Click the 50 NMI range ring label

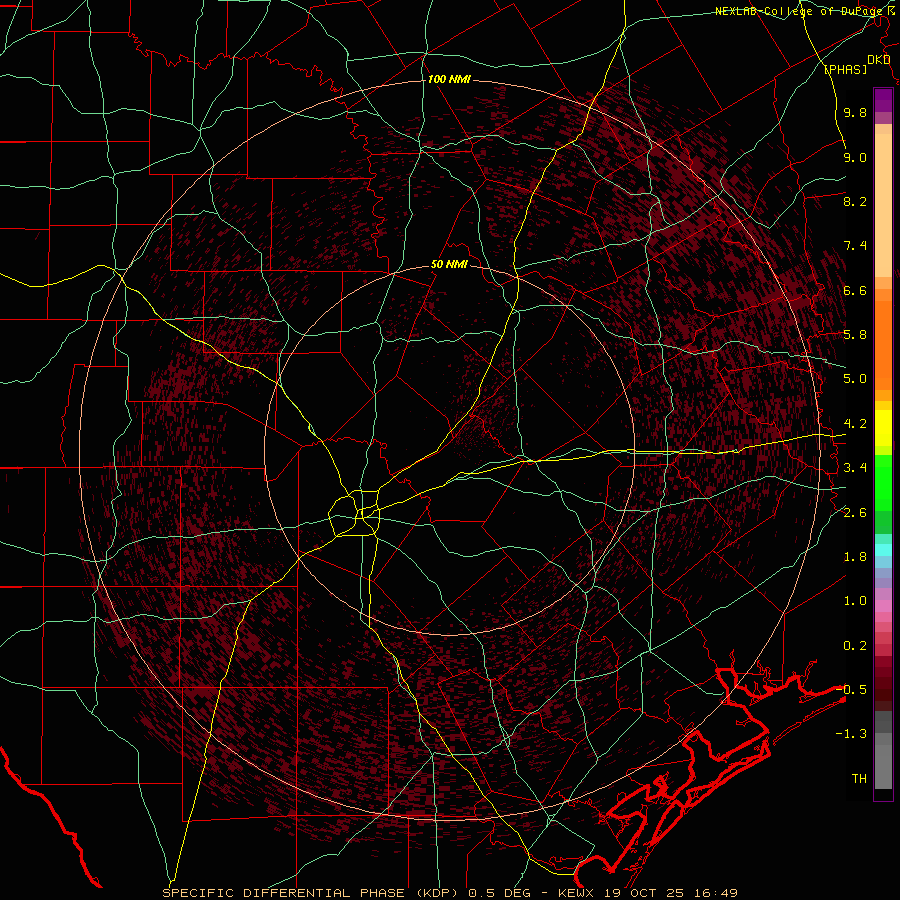449,265
